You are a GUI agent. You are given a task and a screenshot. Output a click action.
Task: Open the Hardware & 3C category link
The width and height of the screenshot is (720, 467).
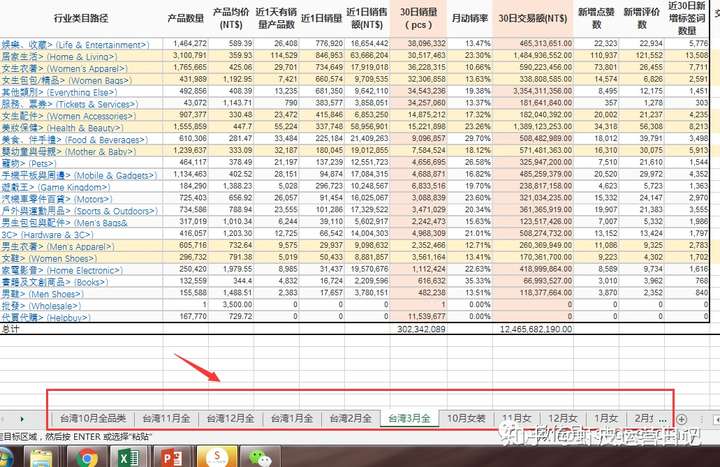click(x=47, y=235)
